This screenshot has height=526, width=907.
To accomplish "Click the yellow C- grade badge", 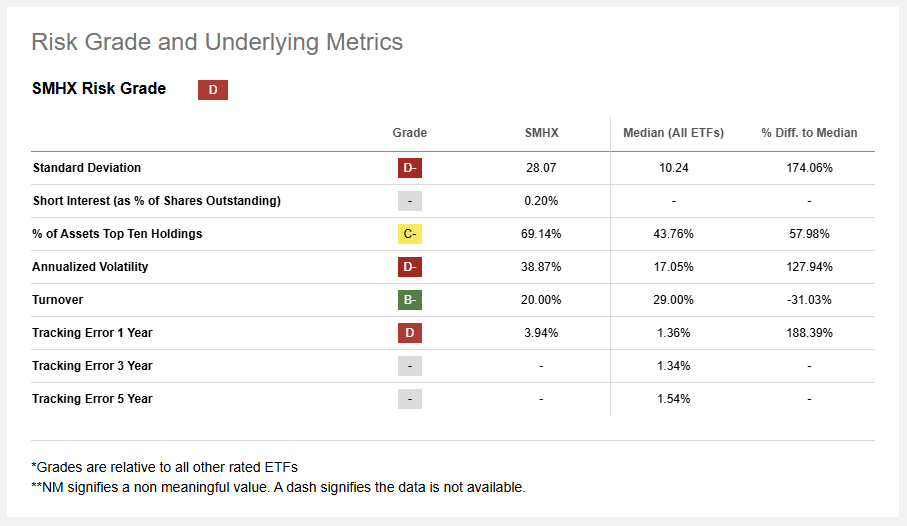I will [409, 234].
